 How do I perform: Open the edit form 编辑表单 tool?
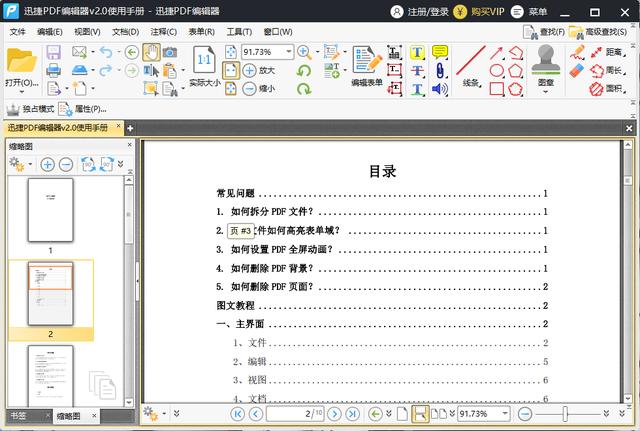367,67
